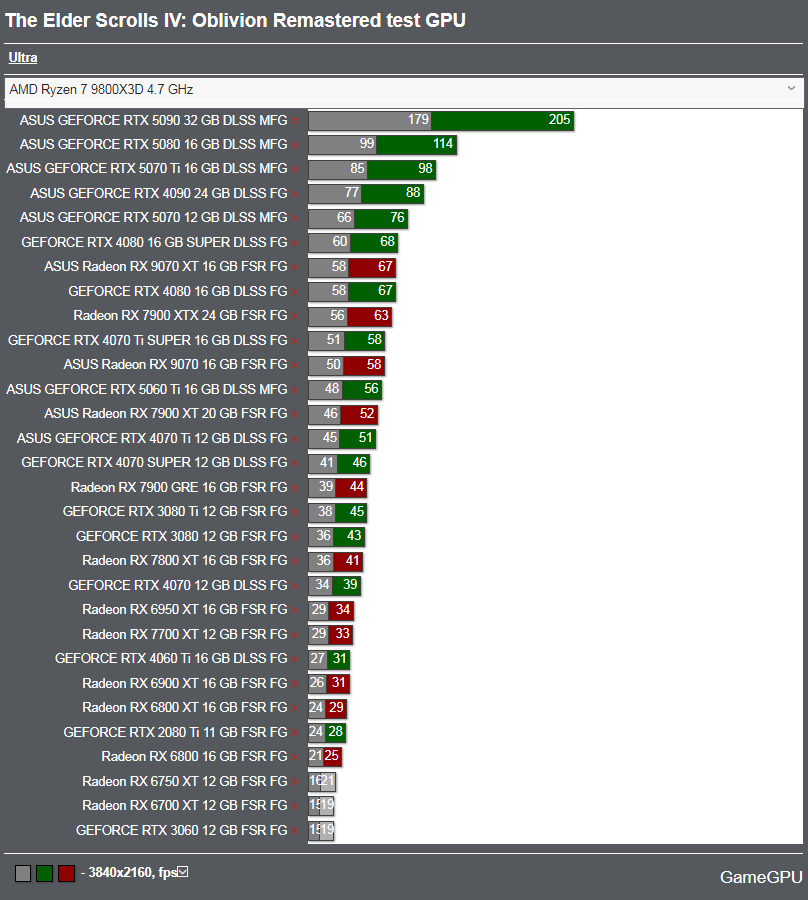Click the dark red legend color swatch

pyautogui.click(x=67, y=874)
